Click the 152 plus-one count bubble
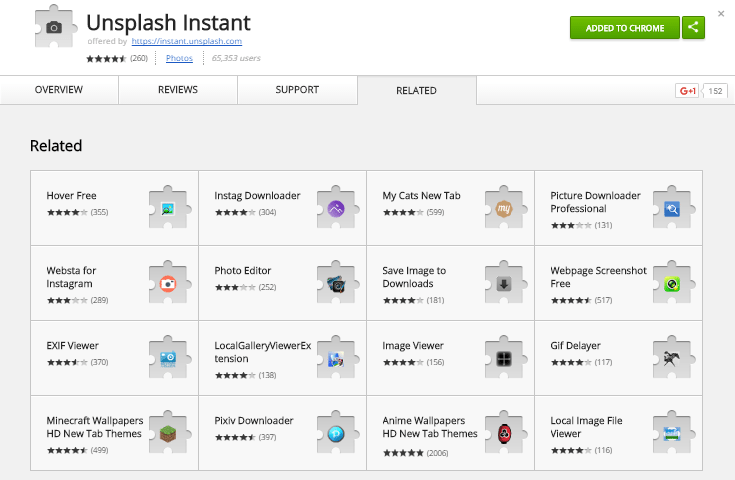 [714, 91]
